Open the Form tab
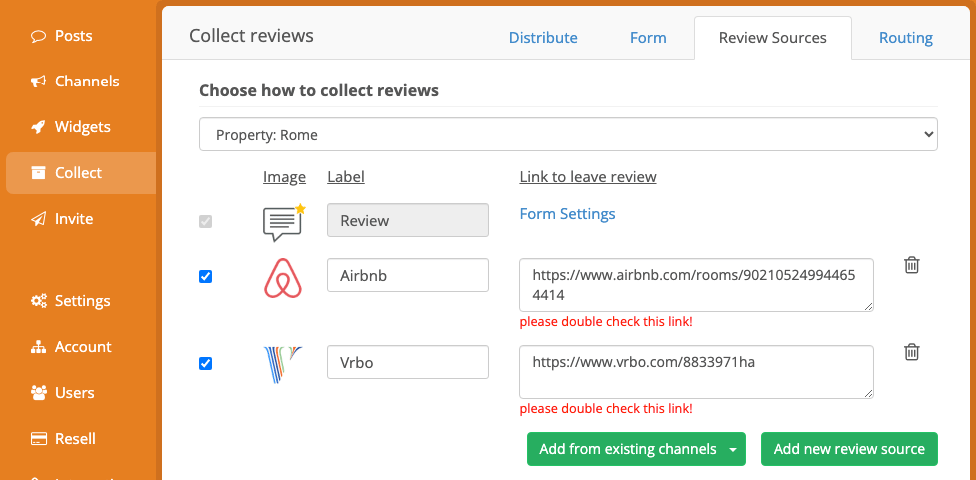 coord(648,38)
